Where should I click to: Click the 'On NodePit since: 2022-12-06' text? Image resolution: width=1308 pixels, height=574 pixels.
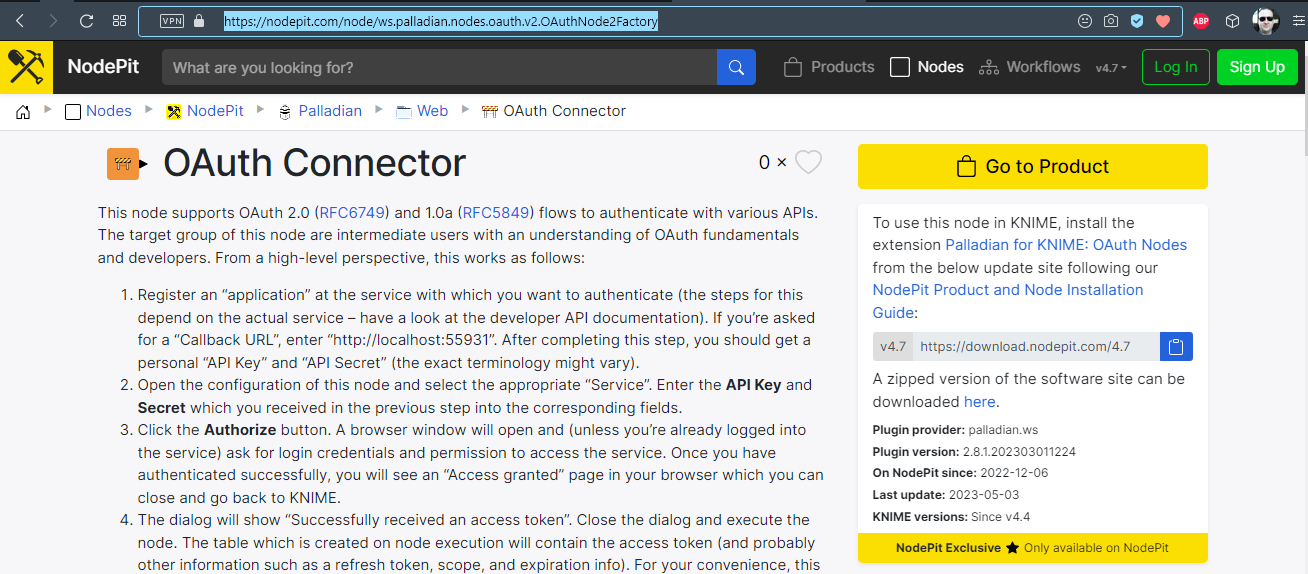coord(958,473)
